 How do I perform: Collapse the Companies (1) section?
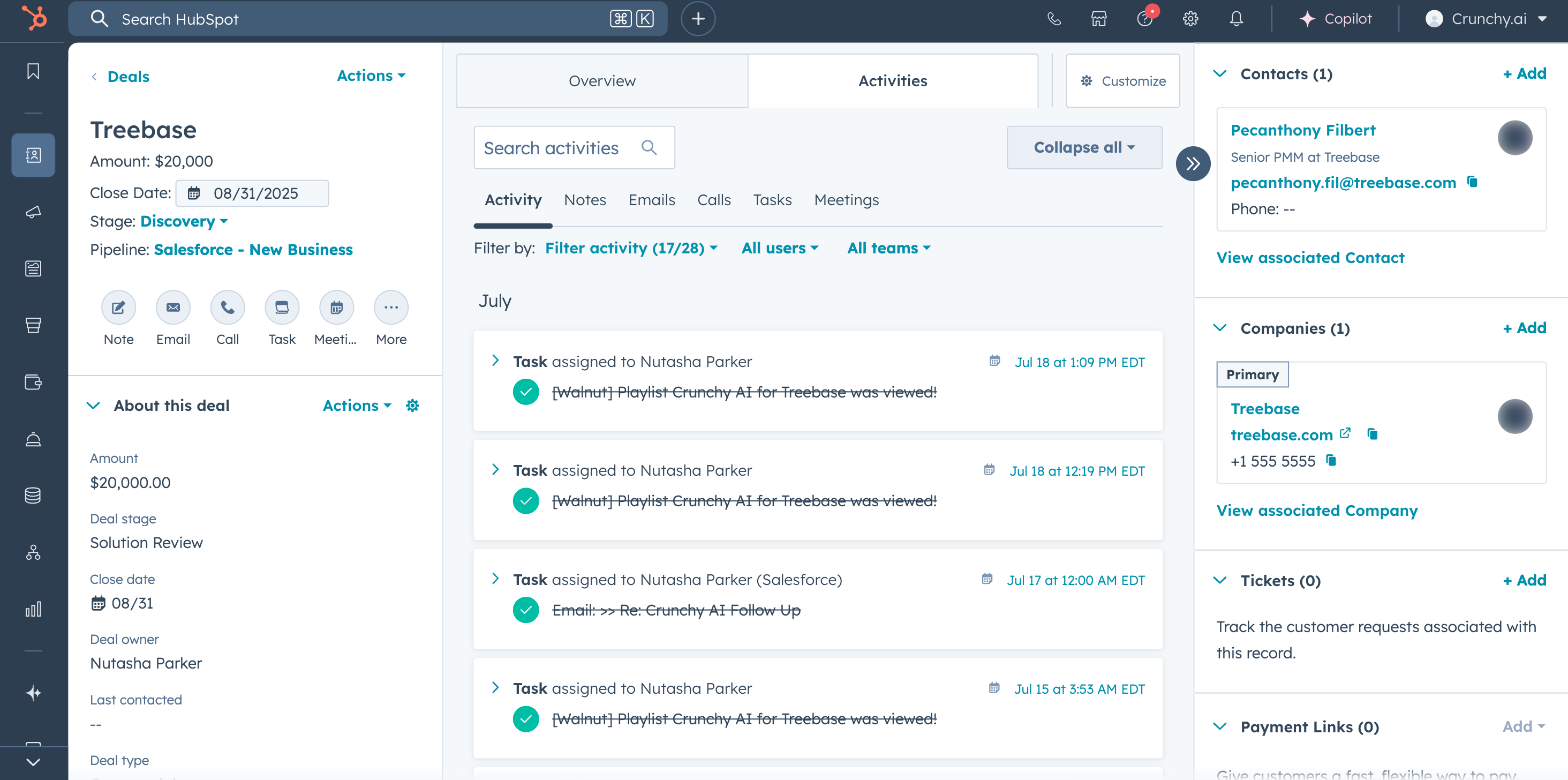pyautogui.click(x=1220, y=327)
